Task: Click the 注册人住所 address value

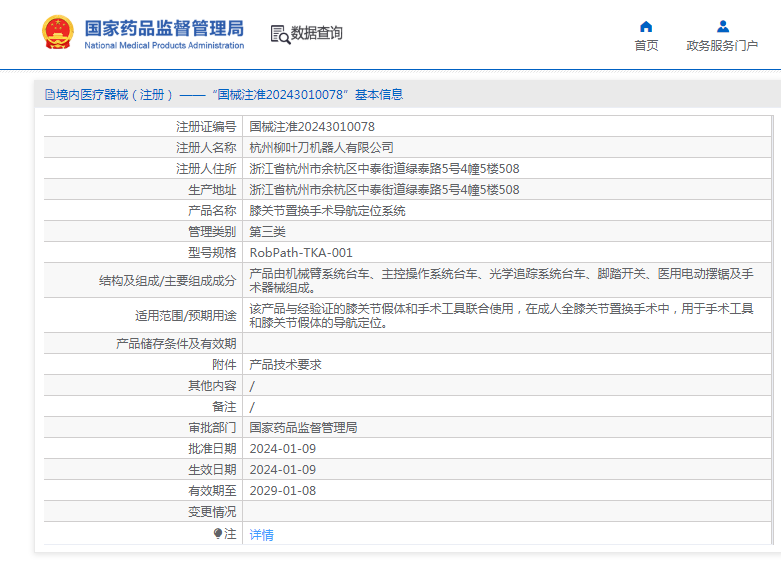Action: coord(385,169)
